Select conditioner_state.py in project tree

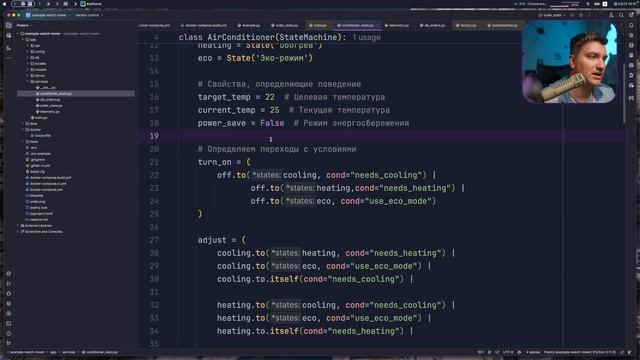click(76, 93)
